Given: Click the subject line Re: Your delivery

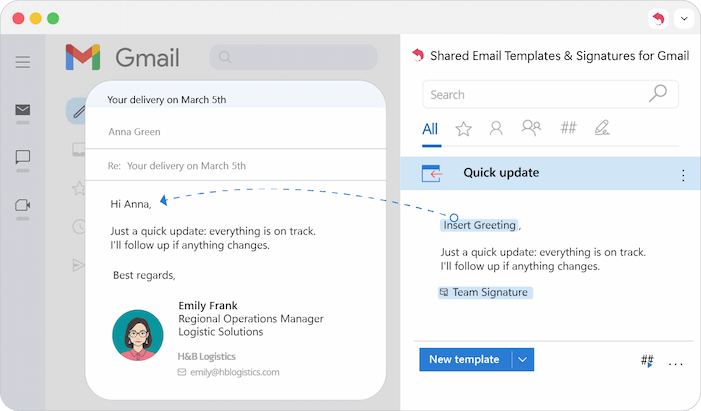Looking at the screenshot, I should pos(236,165).
